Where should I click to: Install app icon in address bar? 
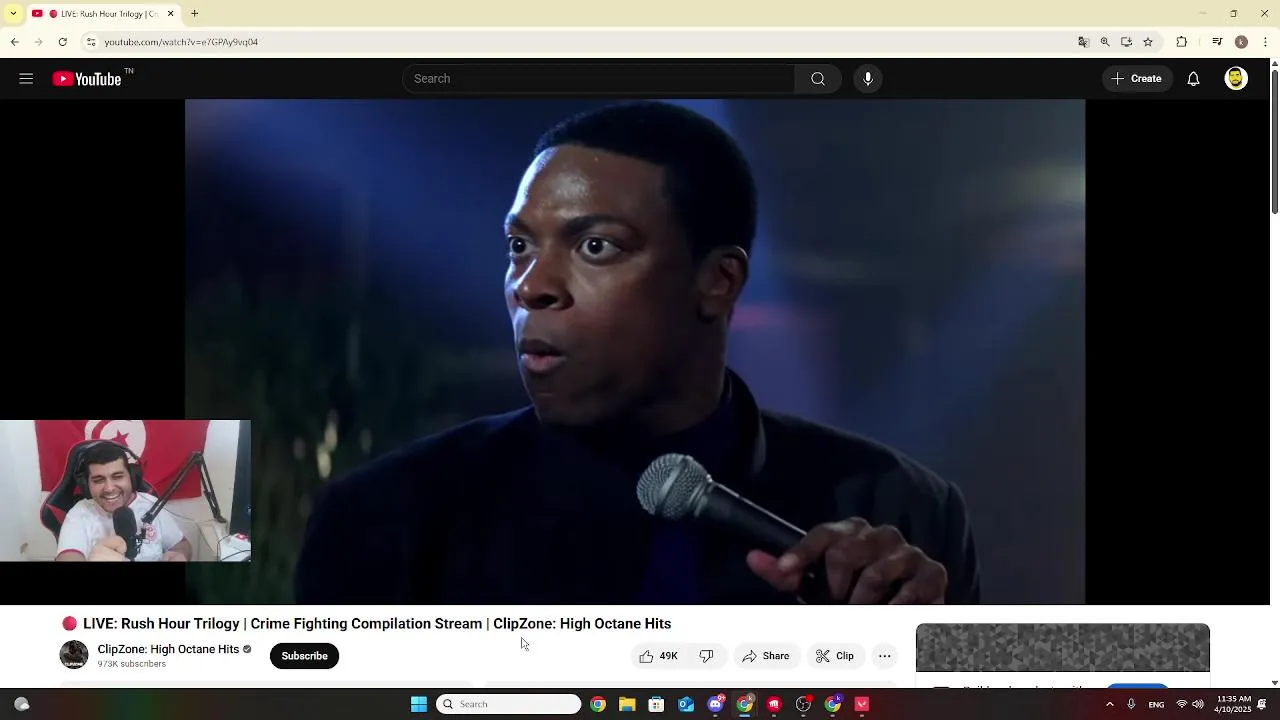coord(1126,42)
